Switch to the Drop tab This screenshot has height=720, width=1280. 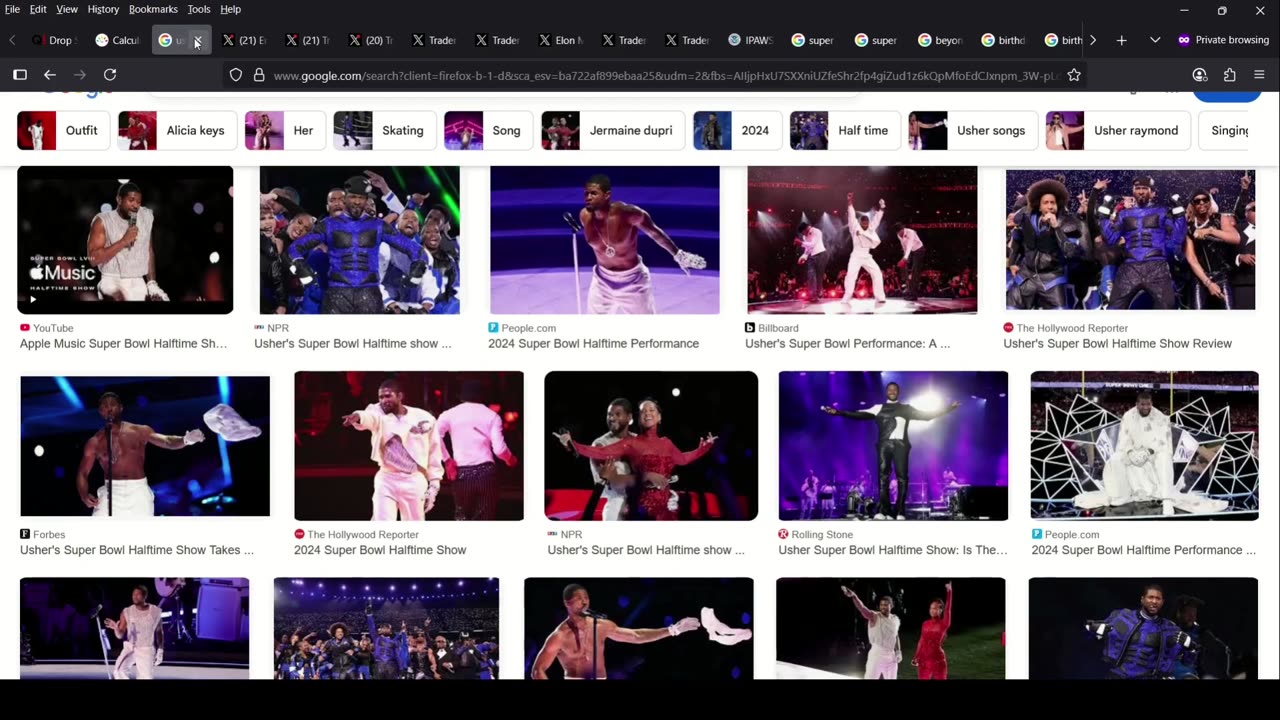[x=54, y=40]
